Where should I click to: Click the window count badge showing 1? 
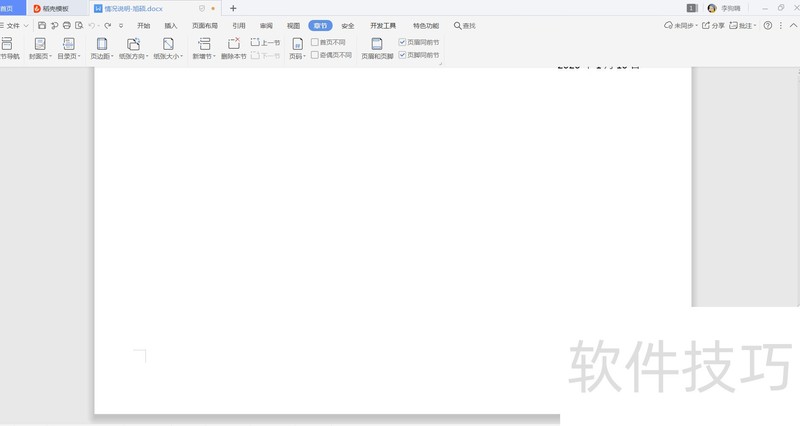tap(692, 8)
